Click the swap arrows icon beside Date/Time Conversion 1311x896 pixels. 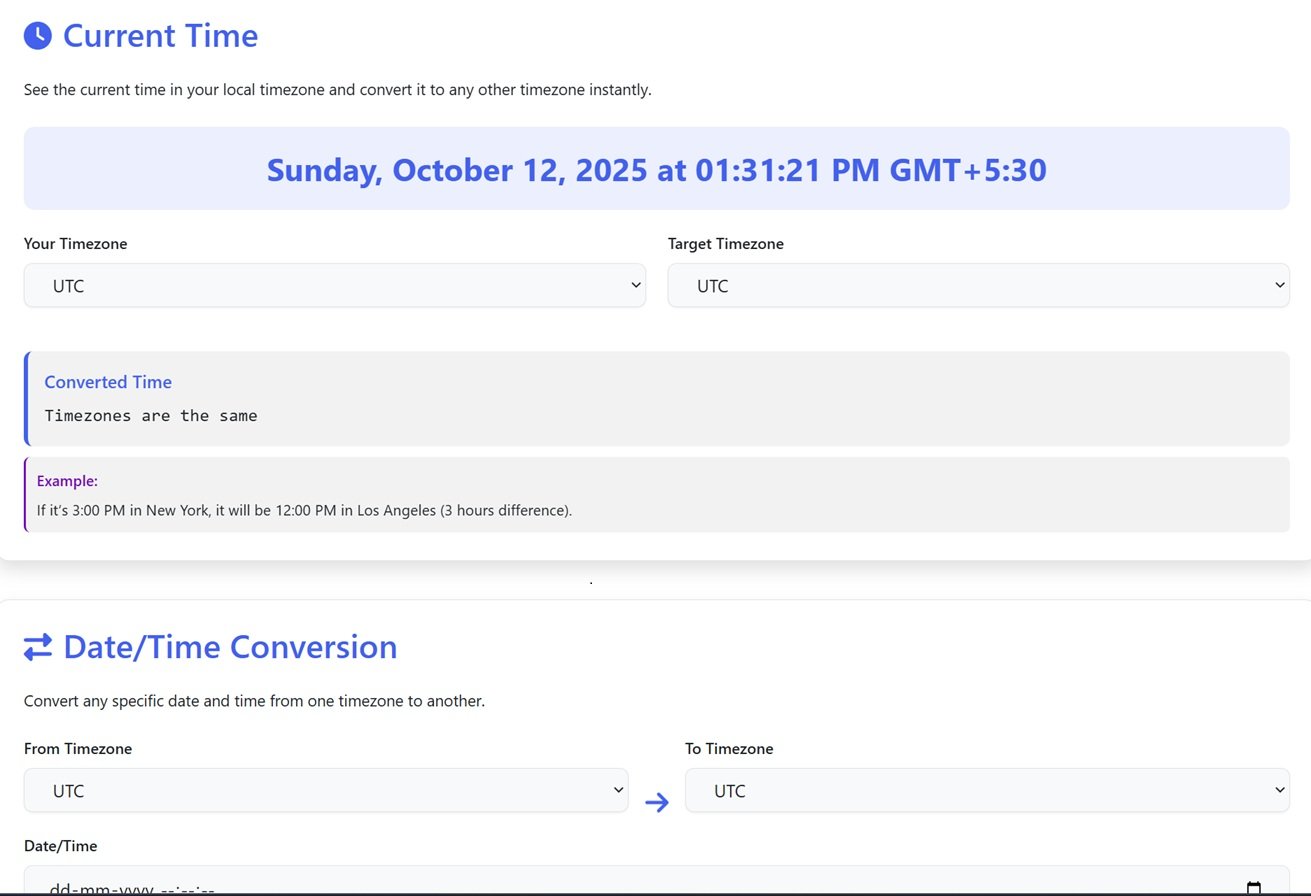[x=38, y=648]
